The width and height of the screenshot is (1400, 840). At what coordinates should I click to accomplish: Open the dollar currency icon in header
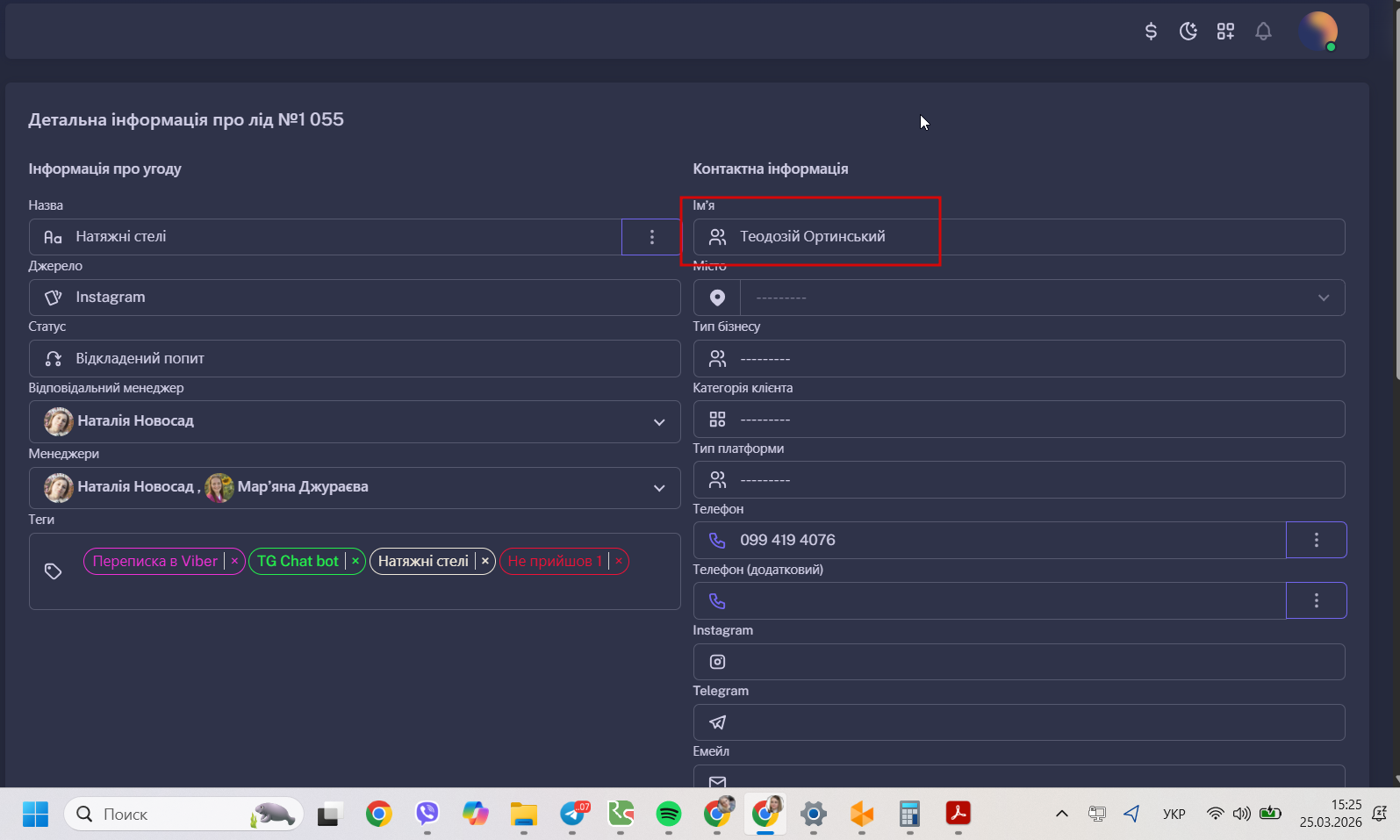pos(1151,32)
